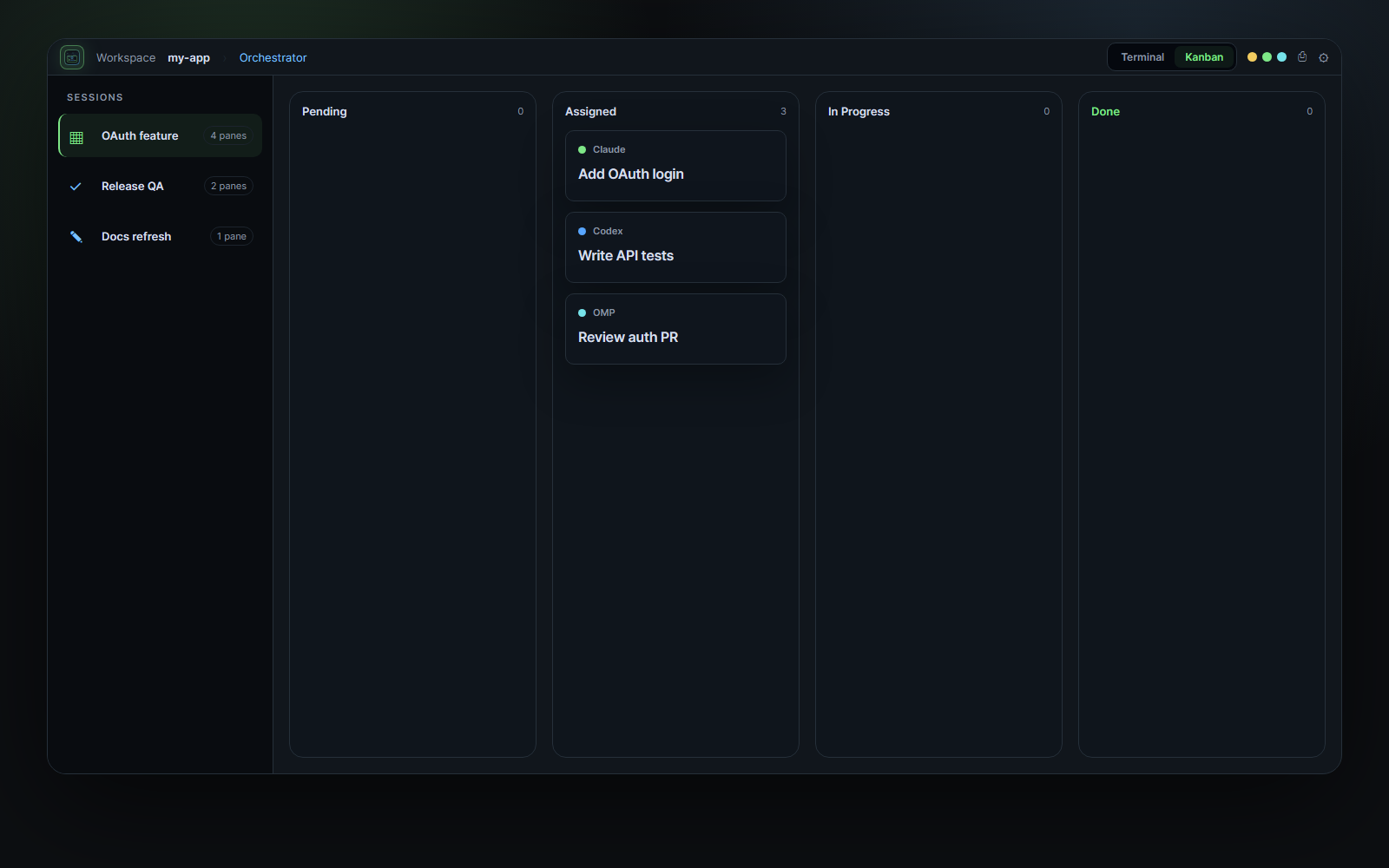1389x868 pixels.
Task: Click the yellow dot in header
Action: pos(1252,57)
